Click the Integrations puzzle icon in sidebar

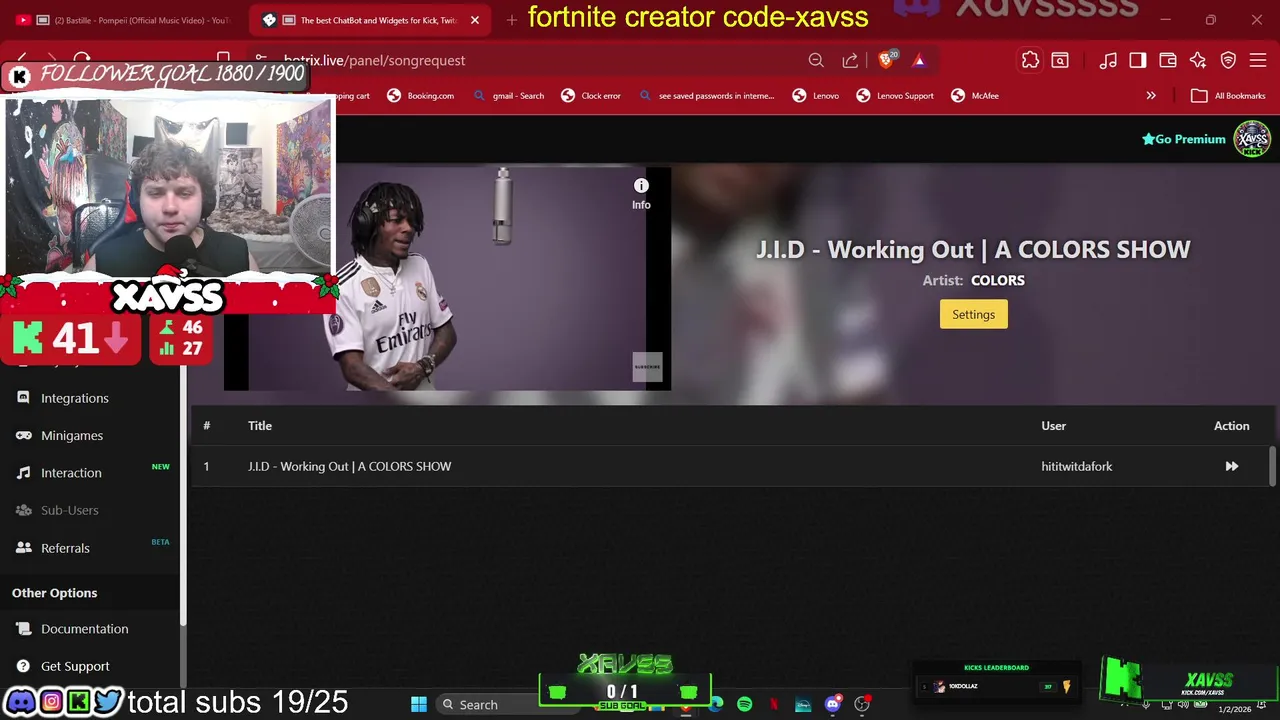23,398
